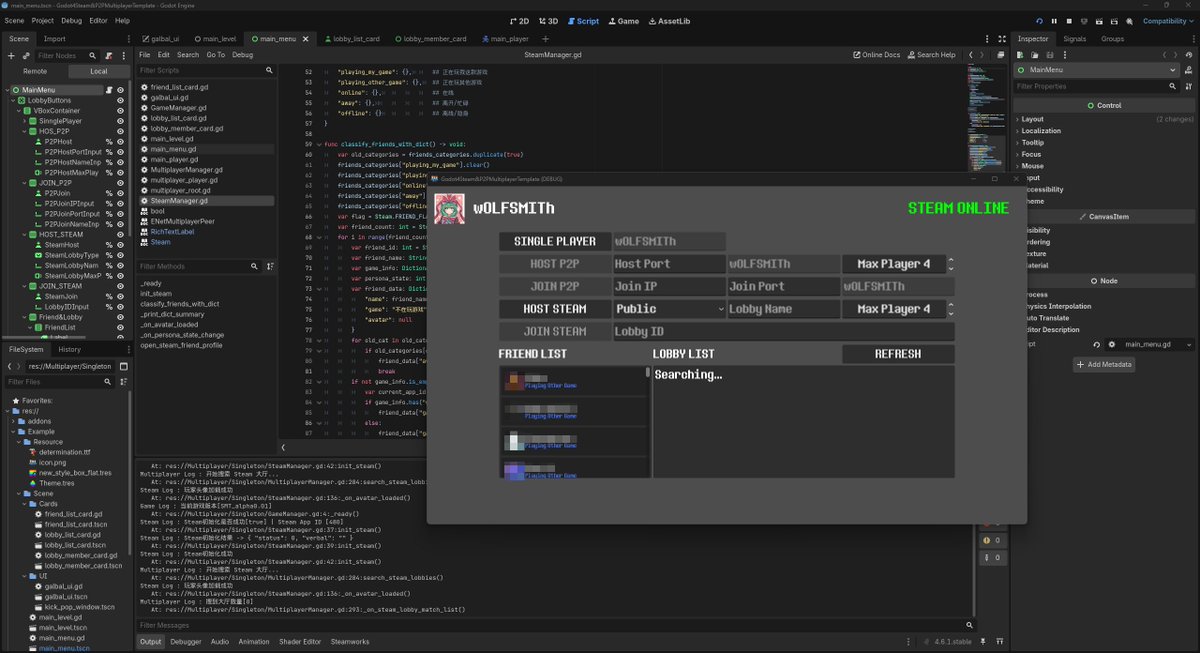Image resolution: width=1200 pixels, height=653 pixels.
Task: Hide the HOST_STEAM node
Action: (x=120, y=234)
